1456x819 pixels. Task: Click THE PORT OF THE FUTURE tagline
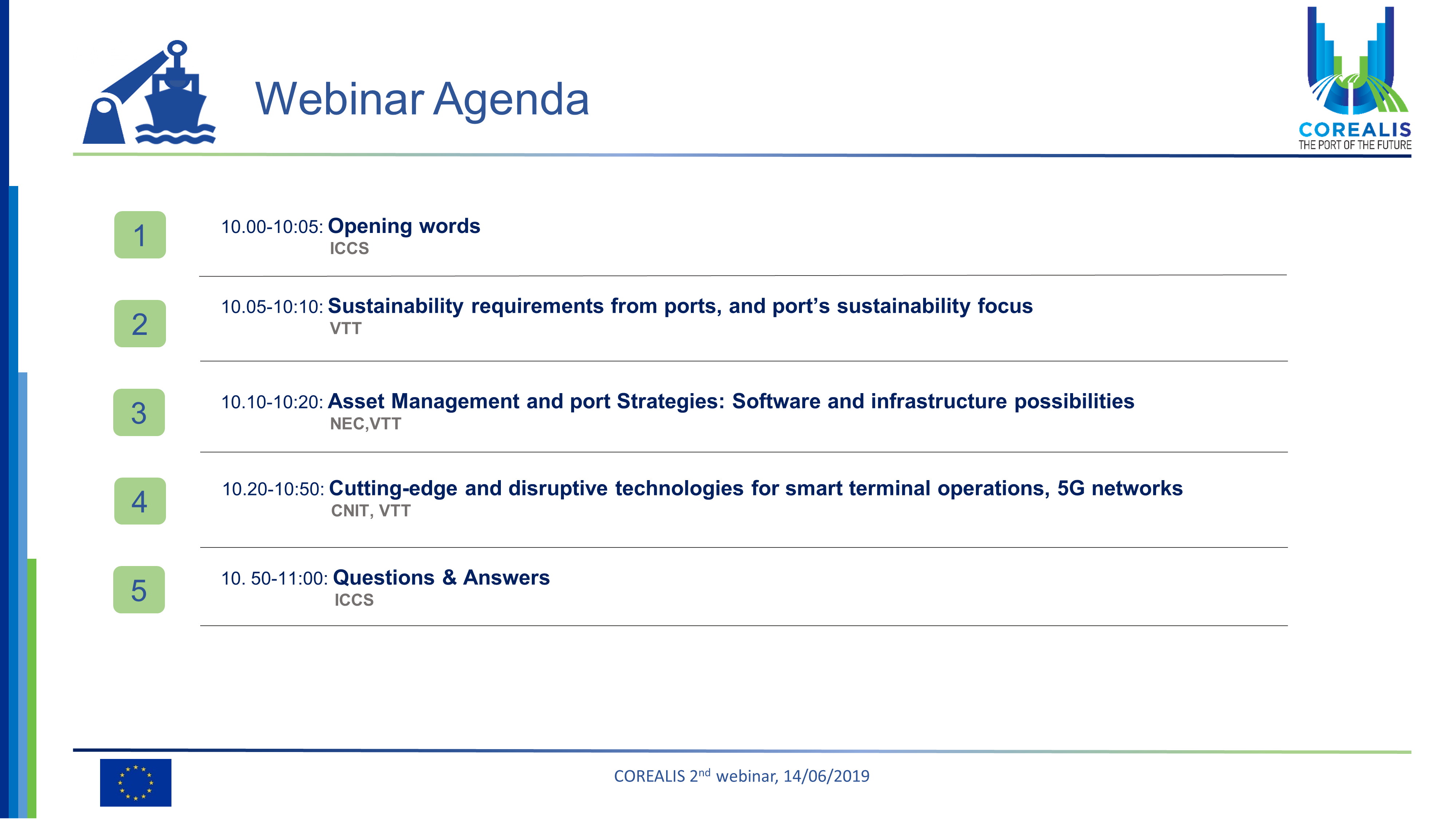pos(1355,145)
